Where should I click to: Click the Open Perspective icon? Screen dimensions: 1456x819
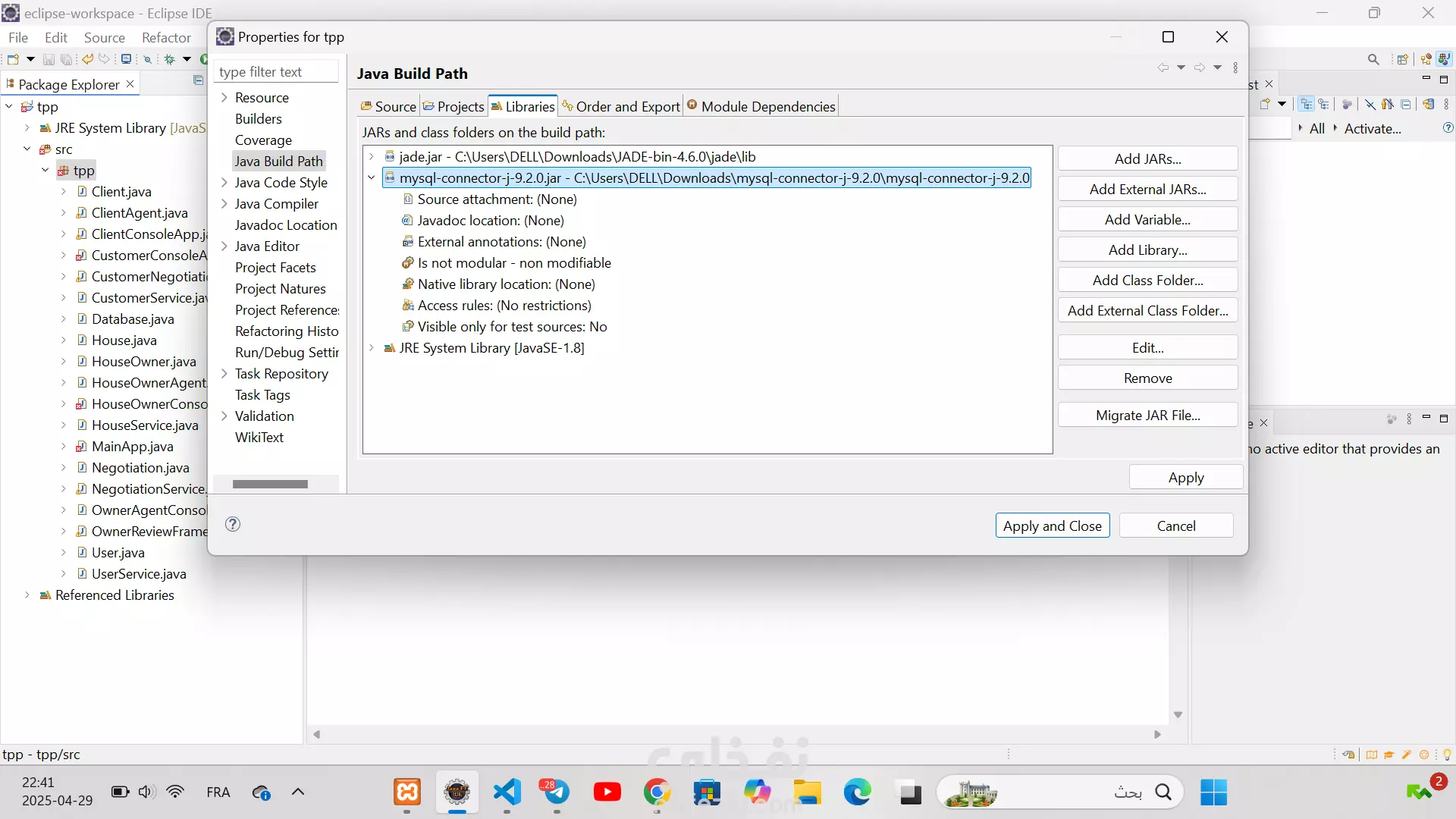pyautogui.click(x=1403, y=59)
